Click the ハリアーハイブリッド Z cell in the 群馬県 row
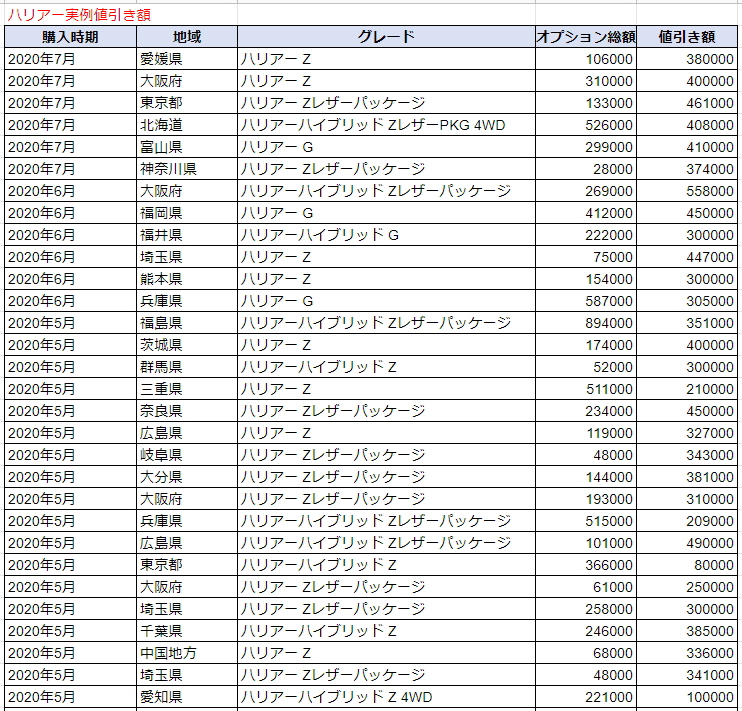 [x=386, y=367]
